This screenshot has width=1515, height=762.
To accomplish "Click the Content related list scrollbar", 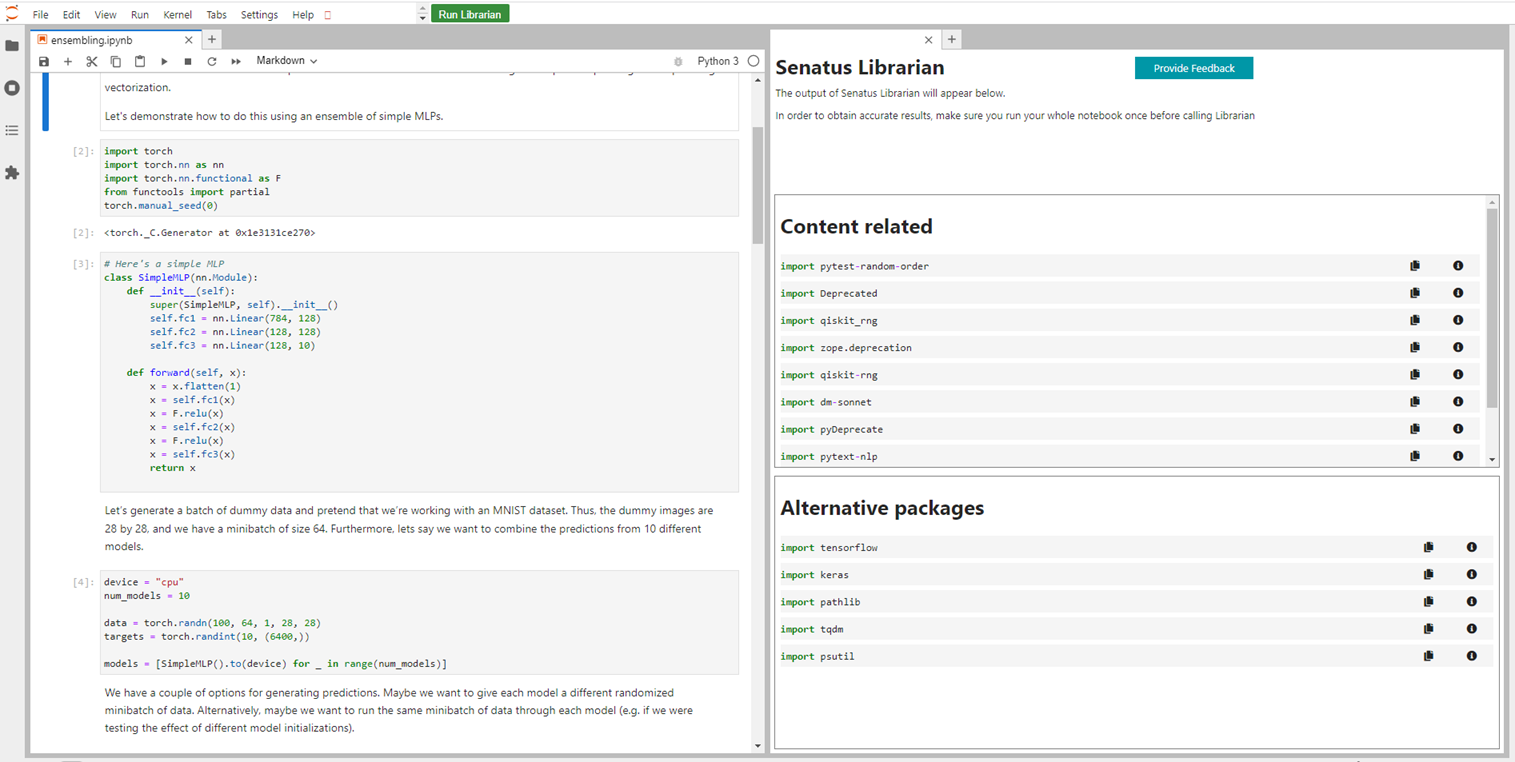I will (1492, 307).
